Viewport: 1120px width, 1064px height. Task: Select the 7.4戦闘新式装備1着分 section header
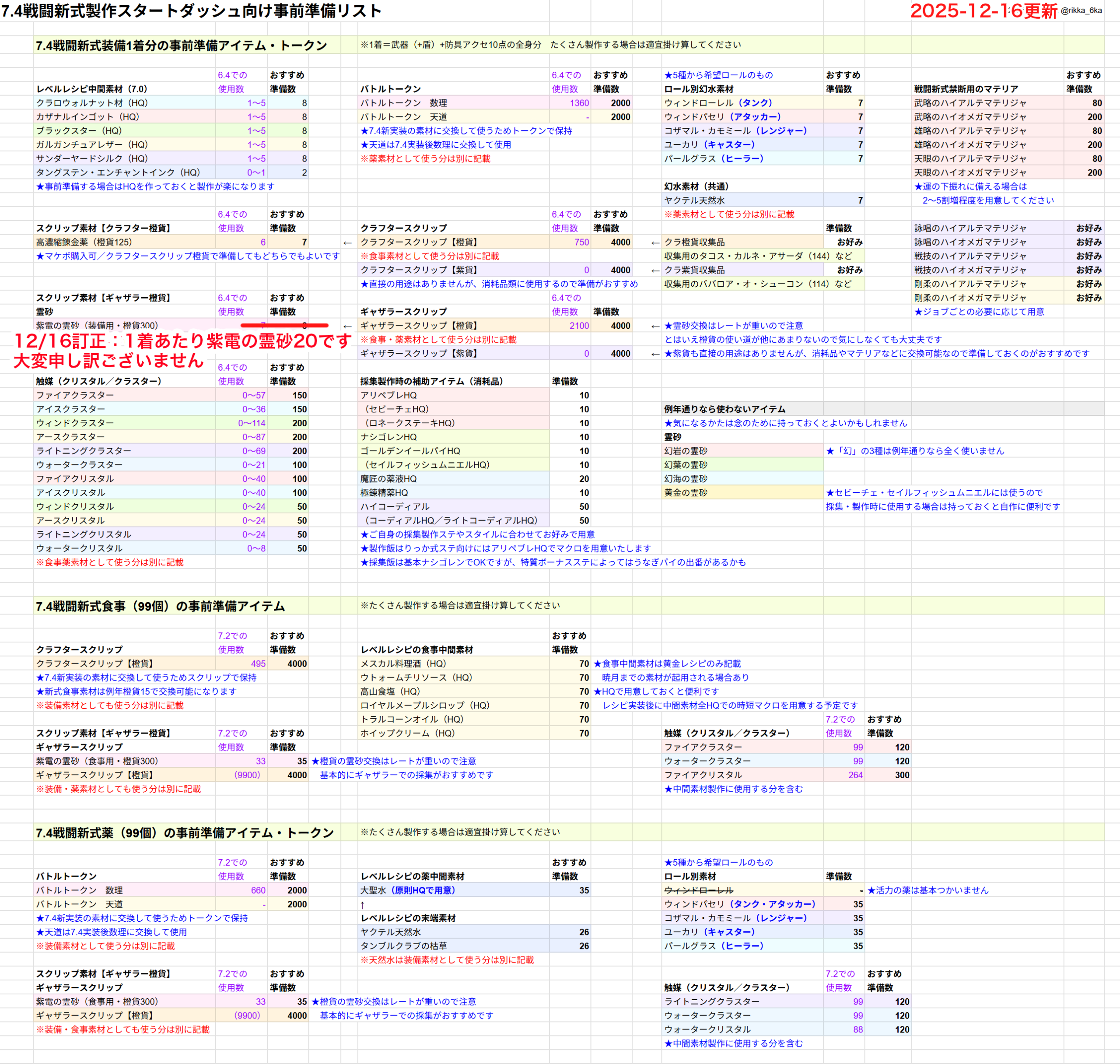(x=182, y=46)
